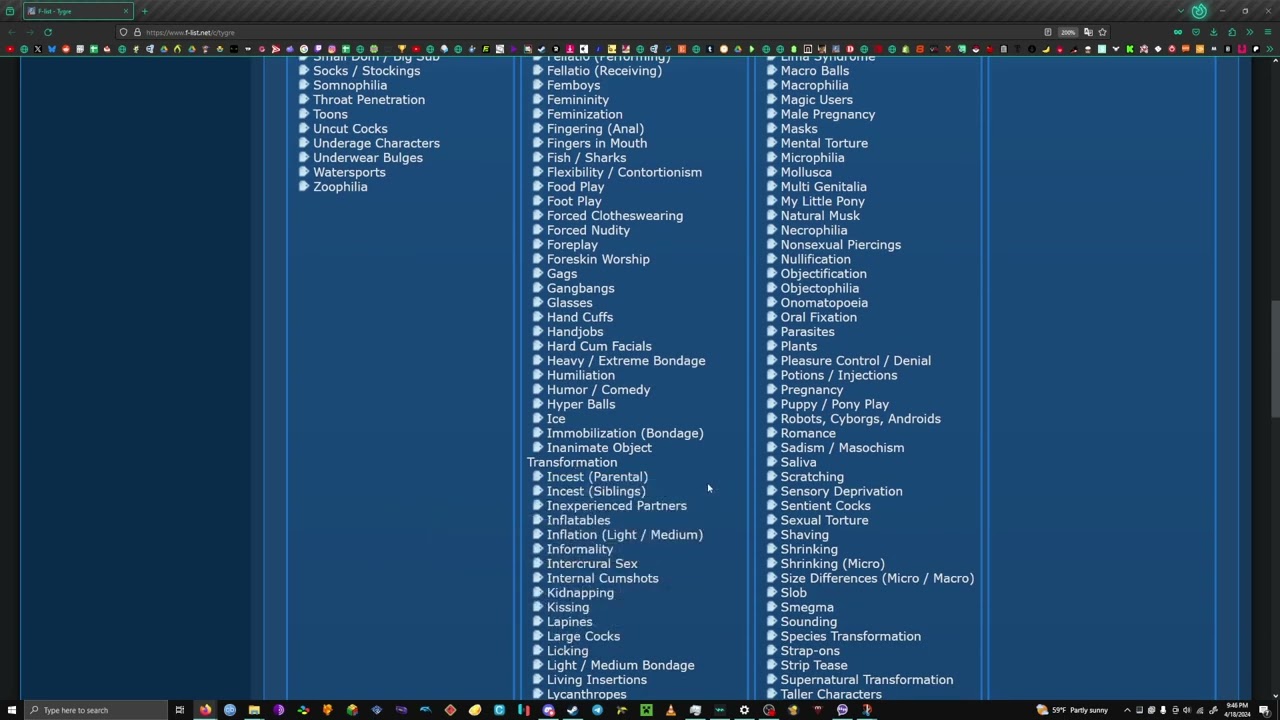Toggle reader view in address bar
Viewport: 1280px width, 720px height.
click(1047, 32)
